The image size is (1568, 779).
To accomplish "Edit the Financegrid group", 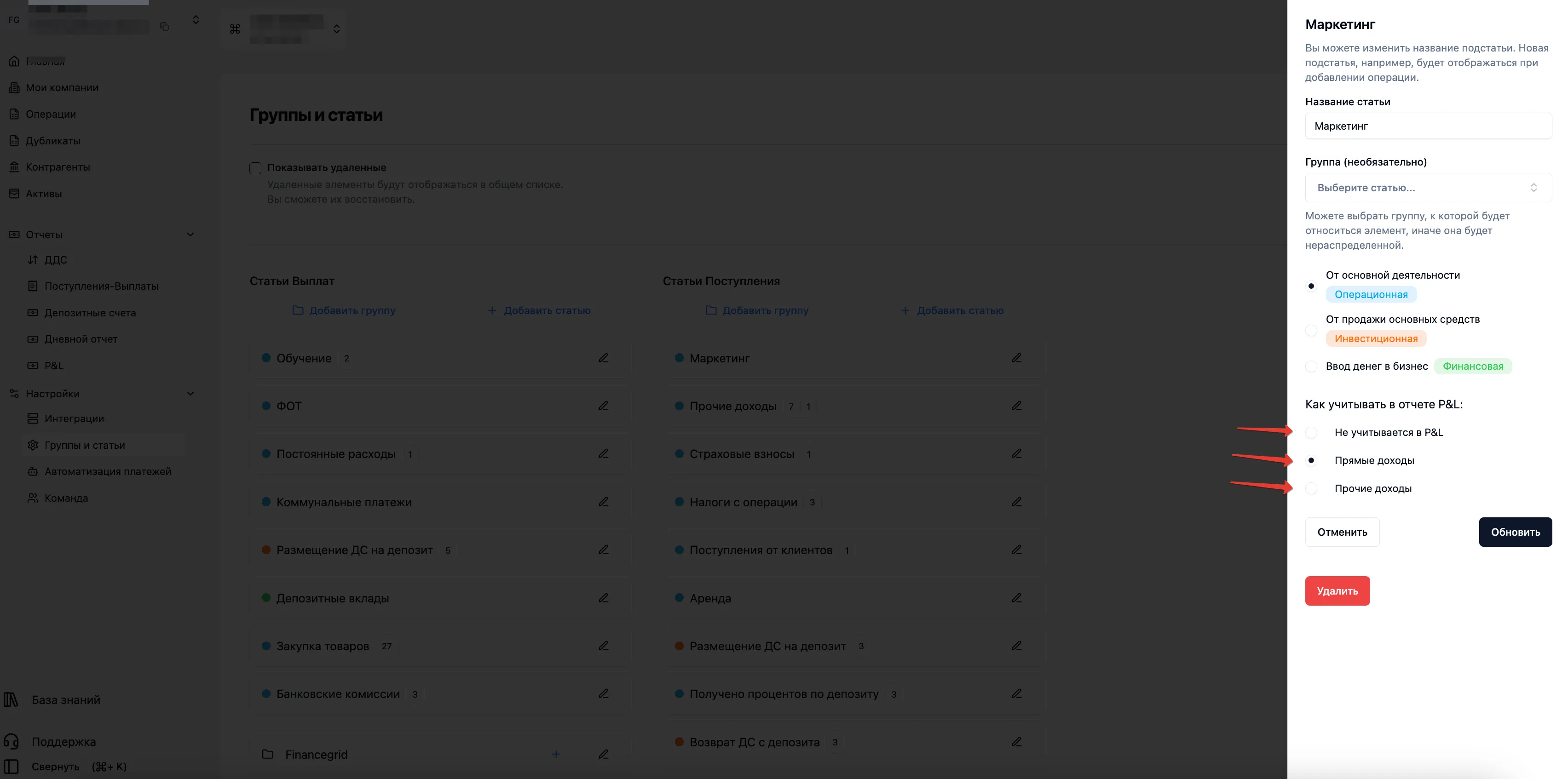I will 603,754.
